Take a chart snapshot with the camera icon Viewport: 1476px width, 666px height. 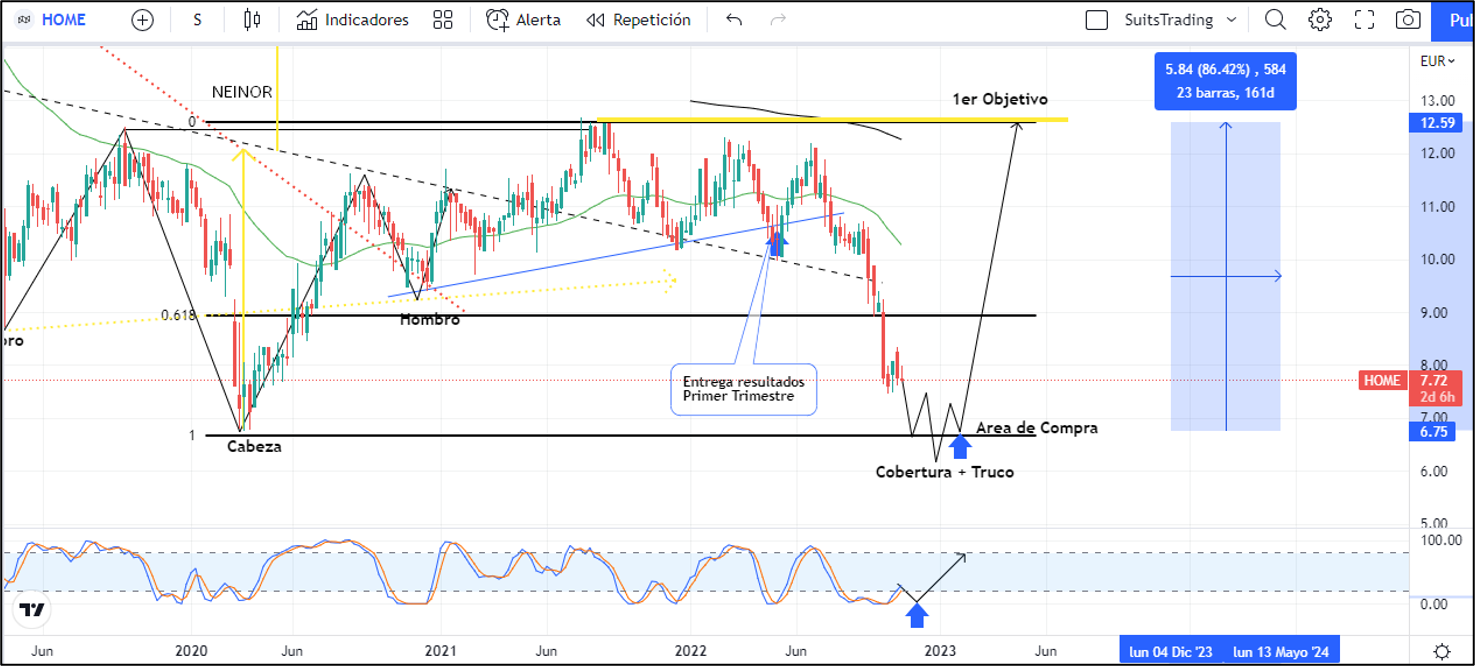[1408, 20]
